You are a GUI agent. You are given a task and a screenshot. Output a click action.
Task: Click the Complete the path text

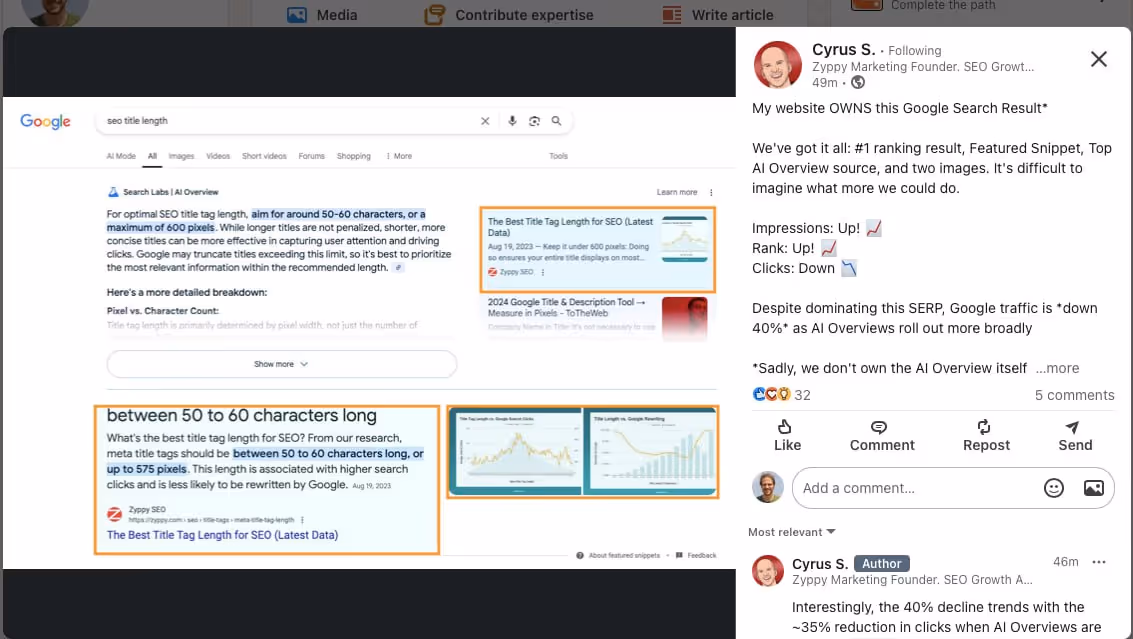pyautogui.click(x=943, y=6)
